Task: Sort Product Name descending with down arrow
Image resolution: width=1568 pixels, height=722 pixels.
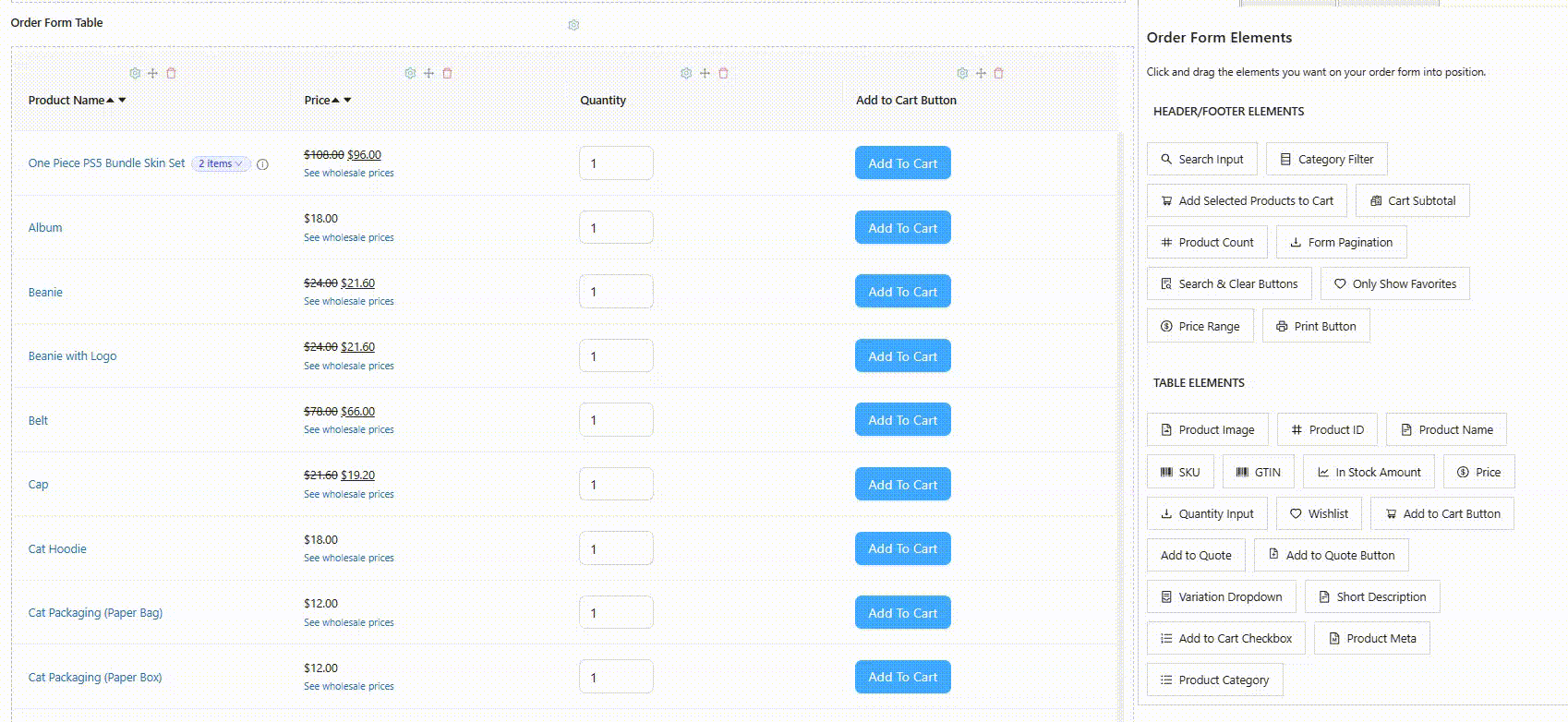Action: (x=122, y=101)
